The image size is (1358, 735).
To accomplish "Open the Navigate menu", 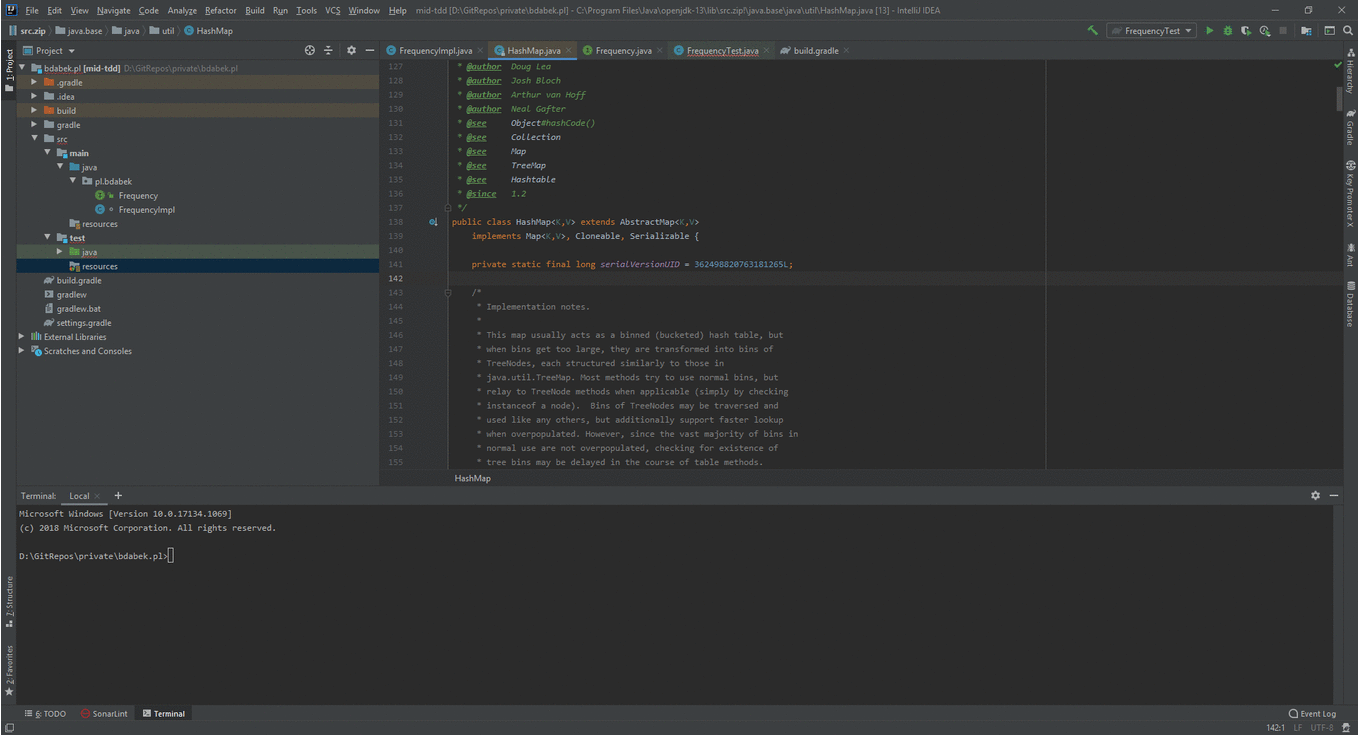I will click(x=113, y=10).
